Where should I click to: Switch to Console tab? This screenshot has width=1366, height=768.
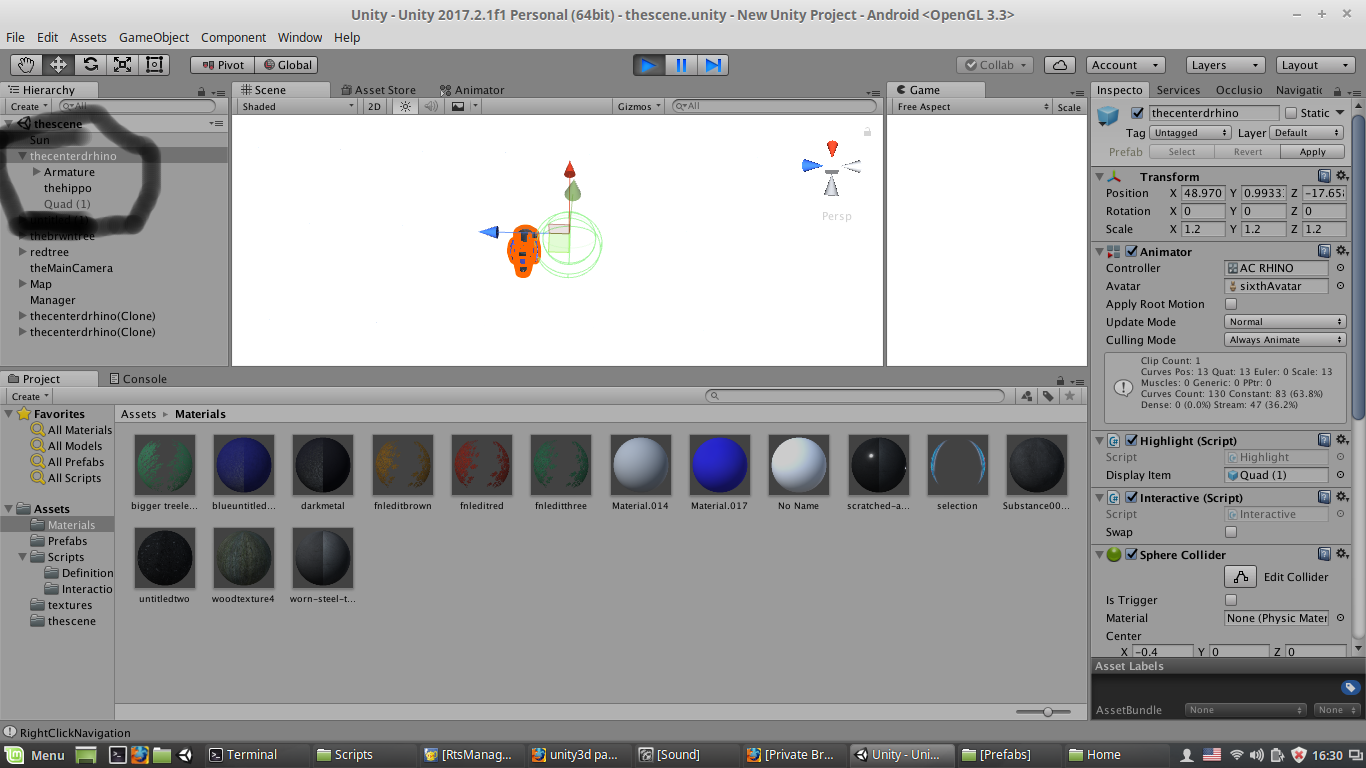[137, 379]
